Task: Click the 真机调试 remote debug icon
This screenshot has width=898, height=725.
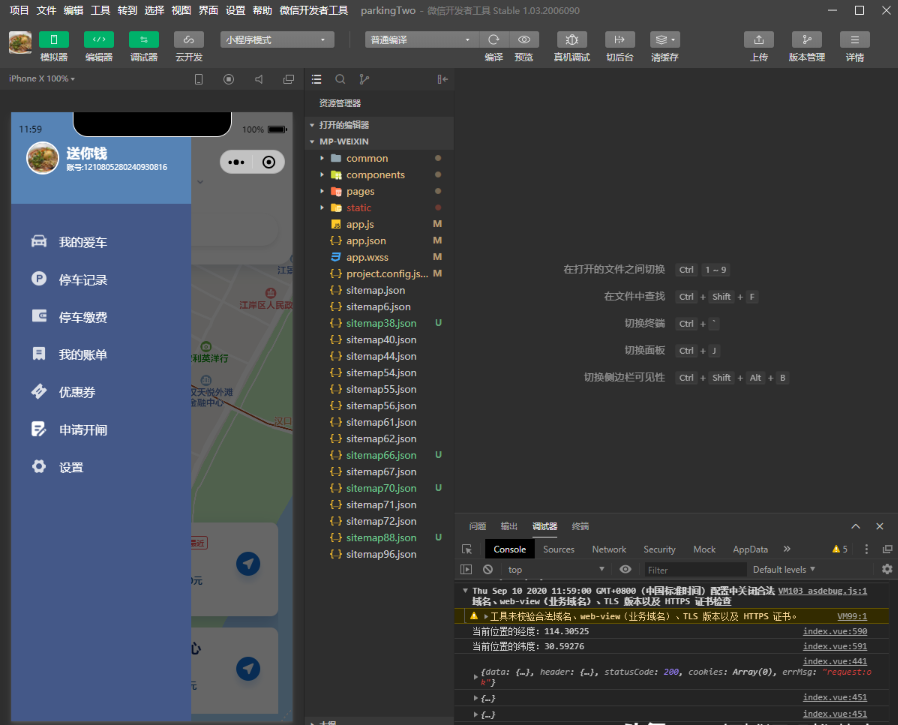Action: pos(571,39)
